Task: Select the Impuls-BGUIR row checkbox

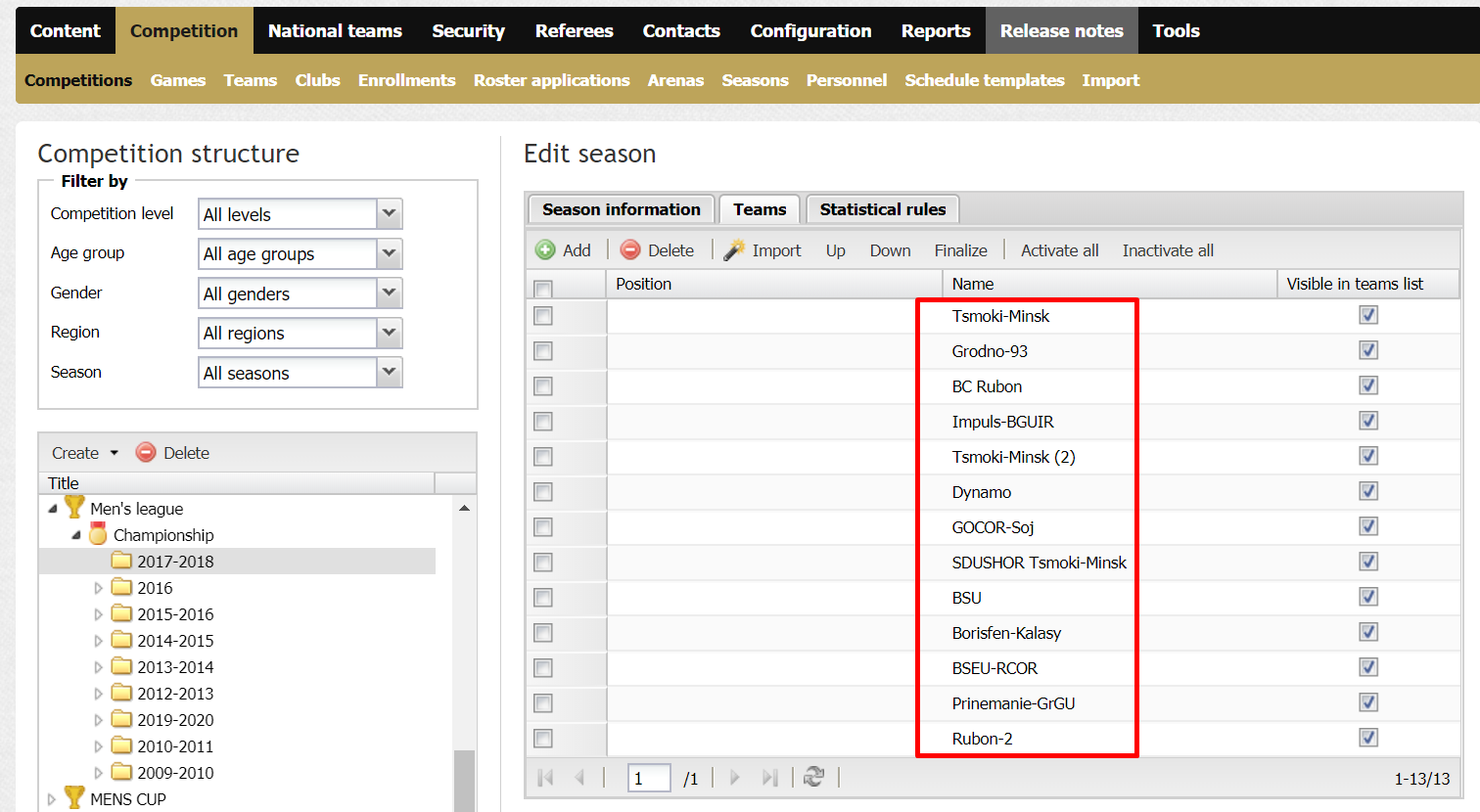Action: [543, 422]
